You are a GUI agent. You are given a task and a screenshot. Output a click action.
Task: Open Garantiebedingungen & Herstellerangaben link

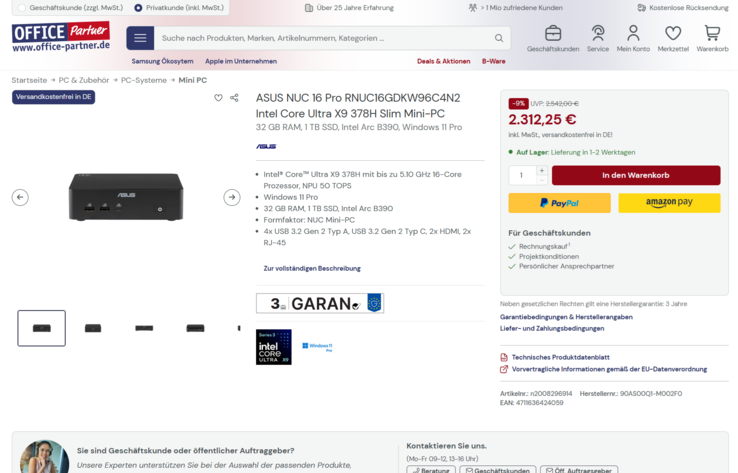(566, 317)
